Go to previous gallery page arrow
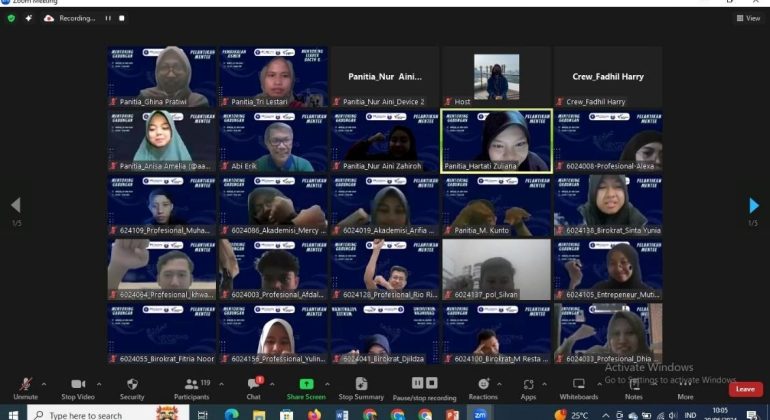The image size is (770, 420). 16,205
